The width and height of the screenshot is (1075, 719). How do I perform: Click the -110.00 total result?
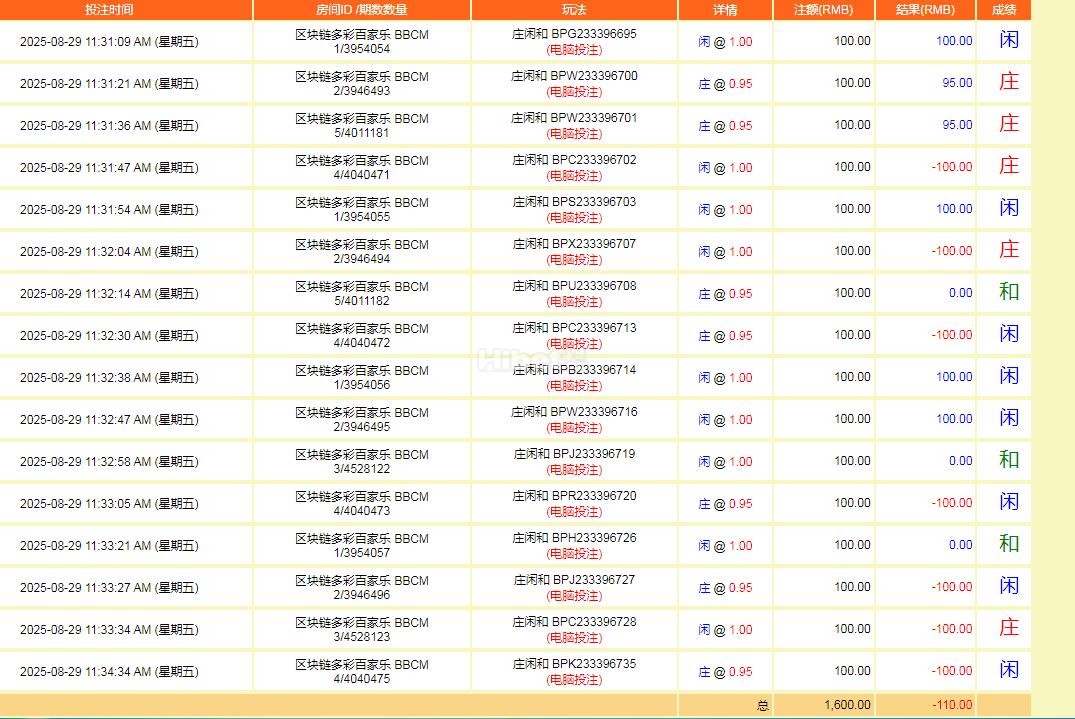click(951, 705)
